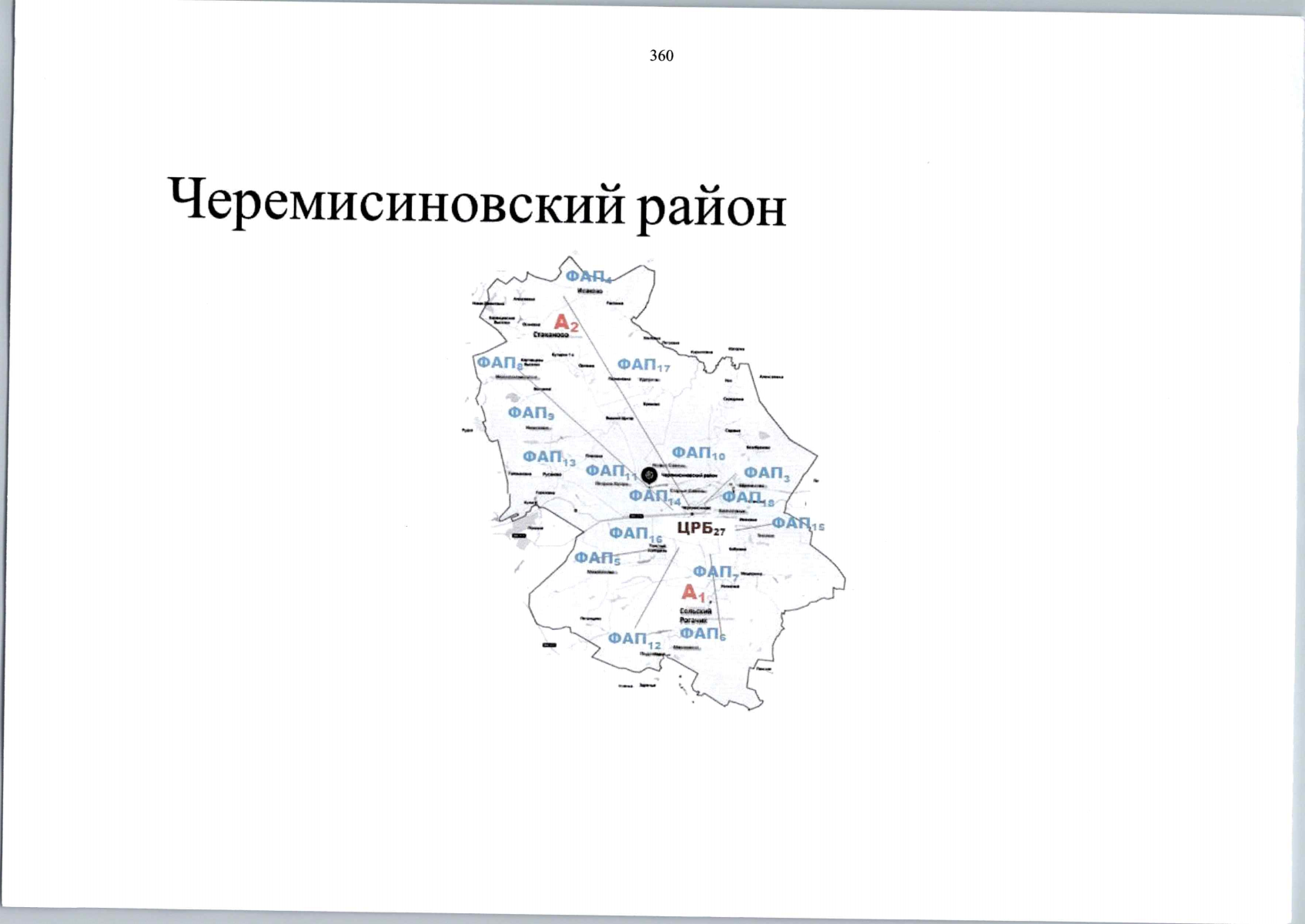Click the ФАП9 marker label
The image size is (1305, 924).
[530, 413]
